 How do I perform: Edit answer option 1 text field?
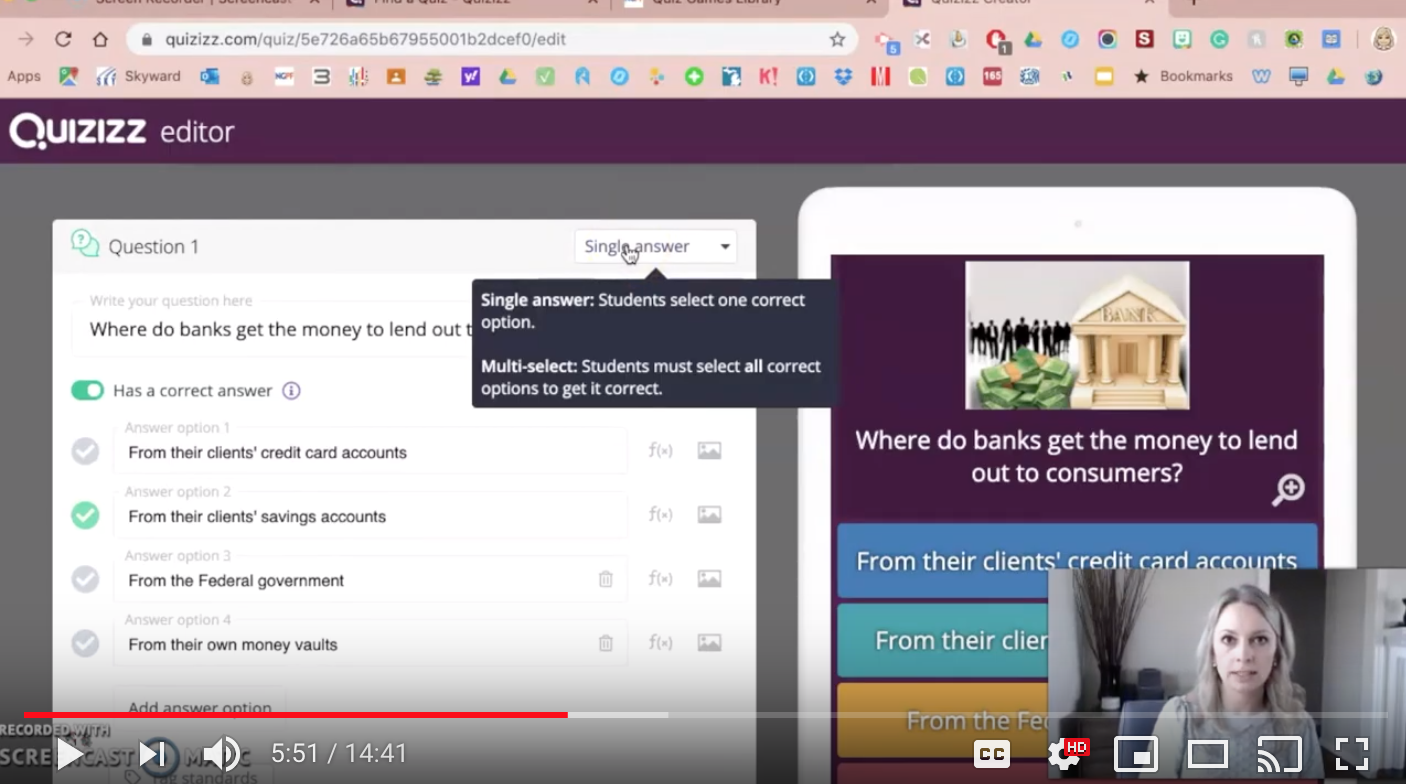coord(370,451)
